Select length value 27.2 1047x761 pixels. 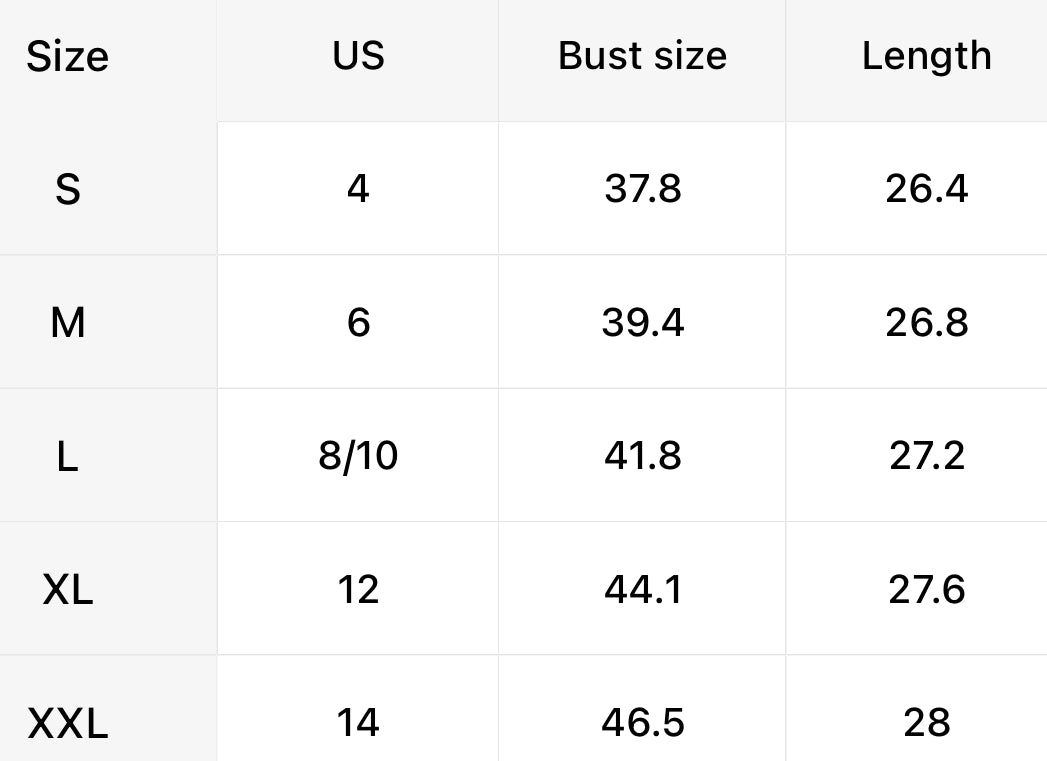[926, 456]
